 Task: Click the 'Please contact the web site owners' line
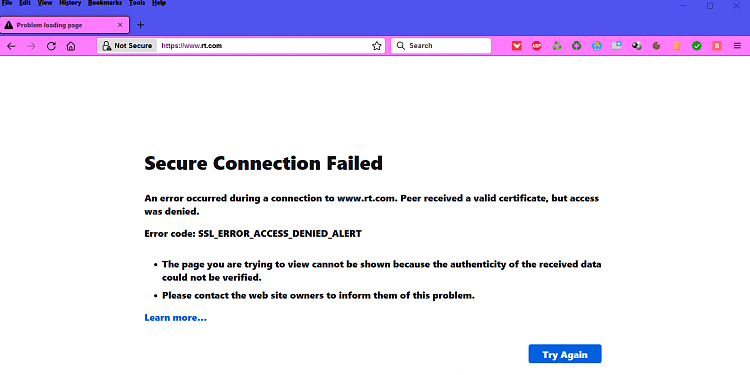tap(319, 296)
